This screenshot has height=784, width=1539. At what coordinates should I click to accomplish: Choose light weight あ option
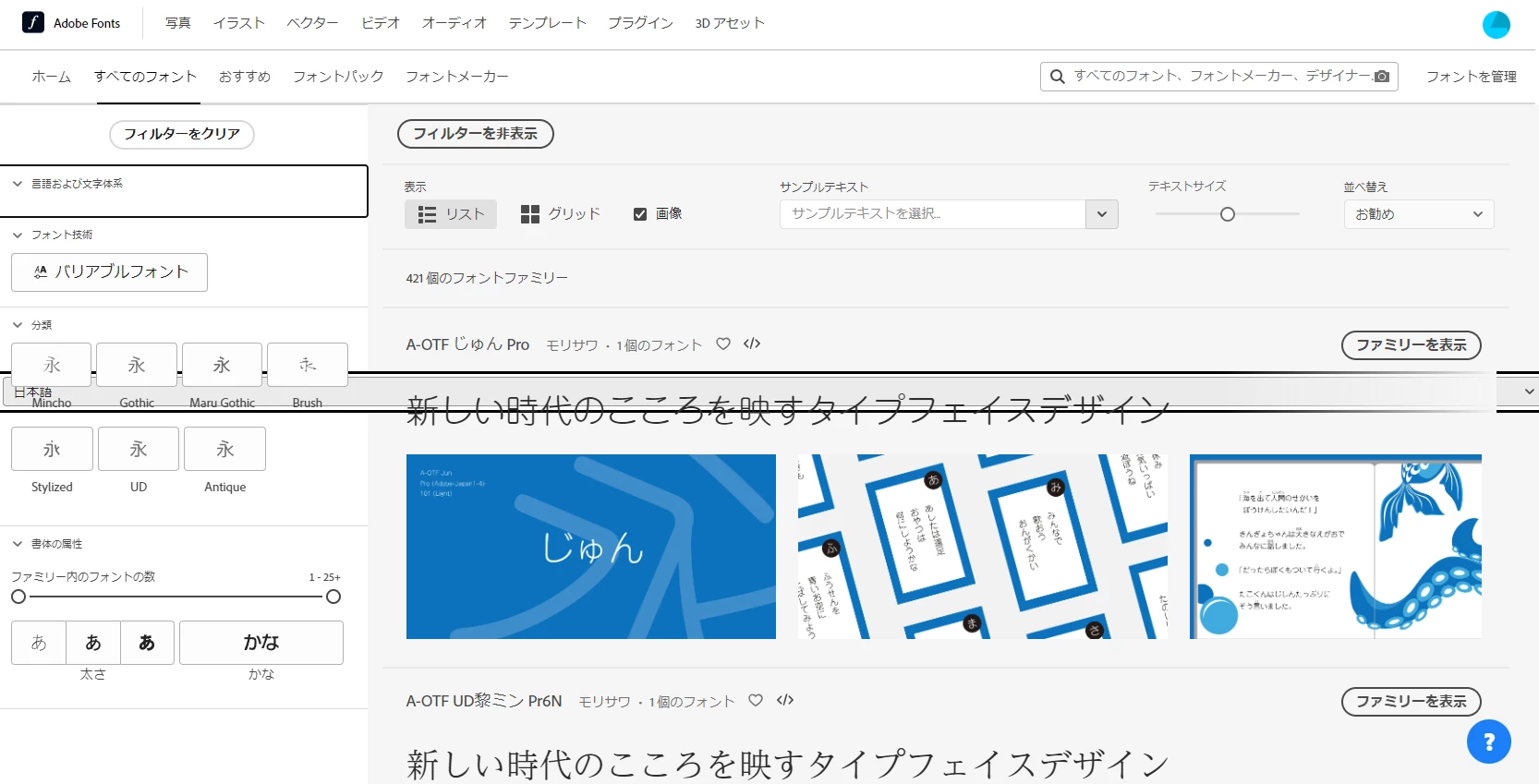click(x=39, y=643)
